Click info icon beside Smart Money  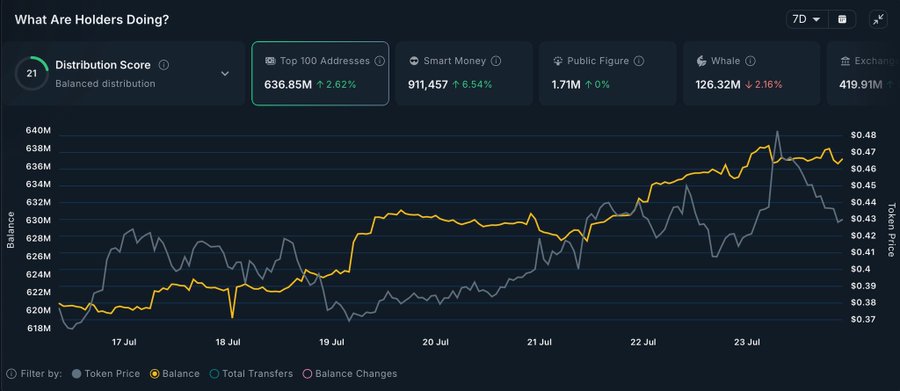point(496,61)
